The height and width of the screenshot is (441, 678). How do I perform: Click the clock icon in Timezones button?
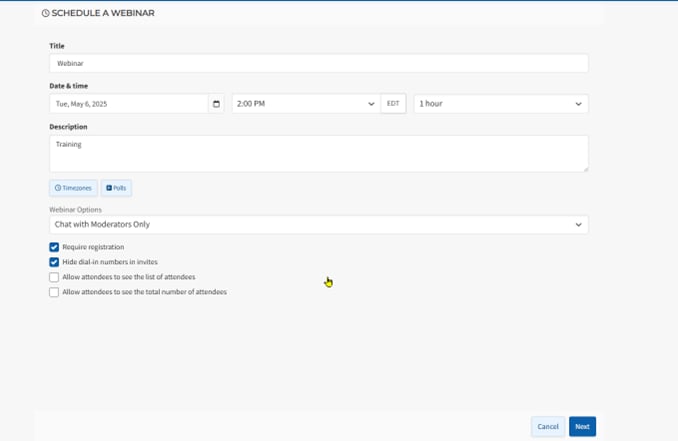click(58, 188)
